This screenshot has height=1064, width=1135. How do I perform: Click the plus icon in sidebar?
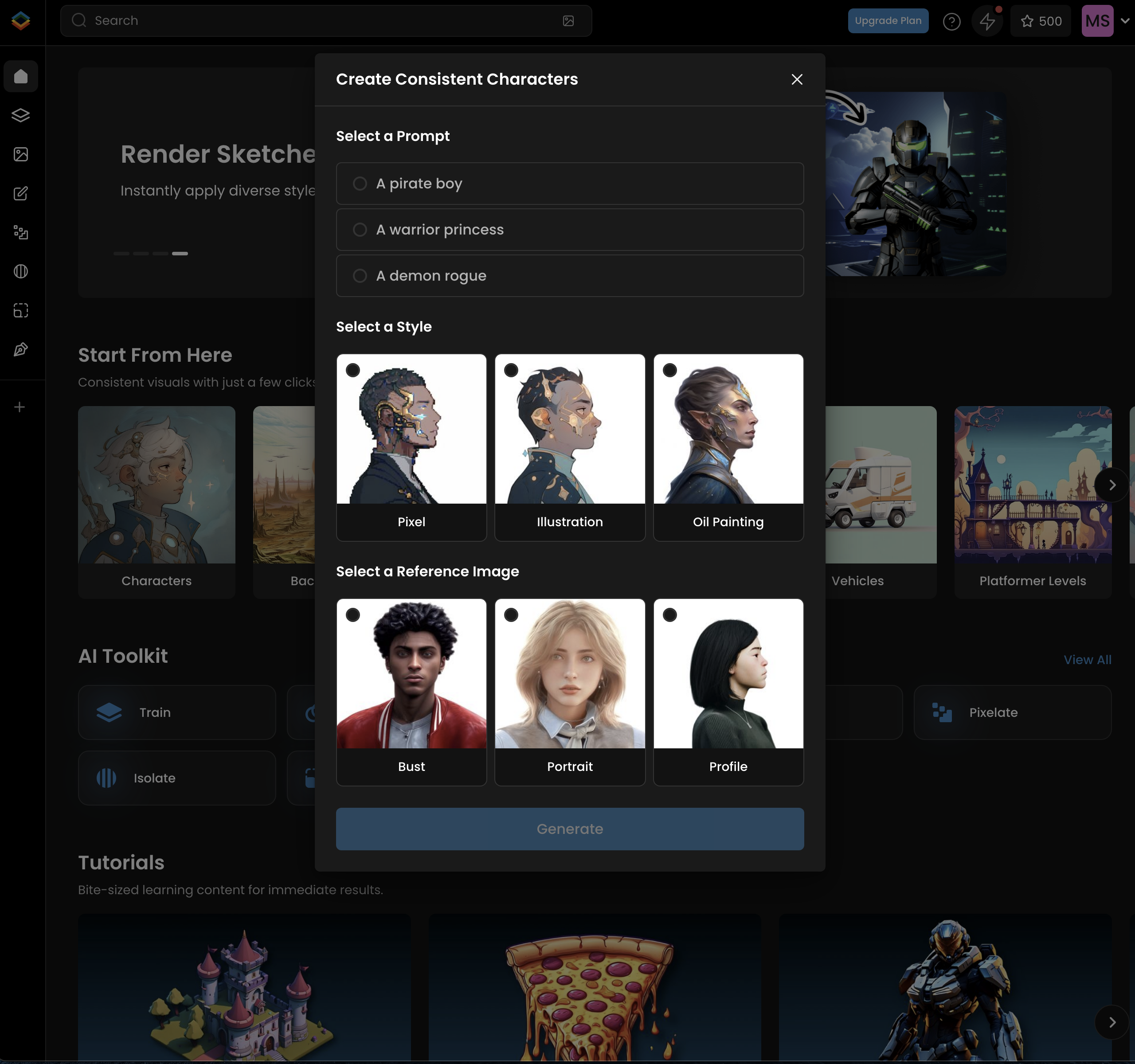20,407
